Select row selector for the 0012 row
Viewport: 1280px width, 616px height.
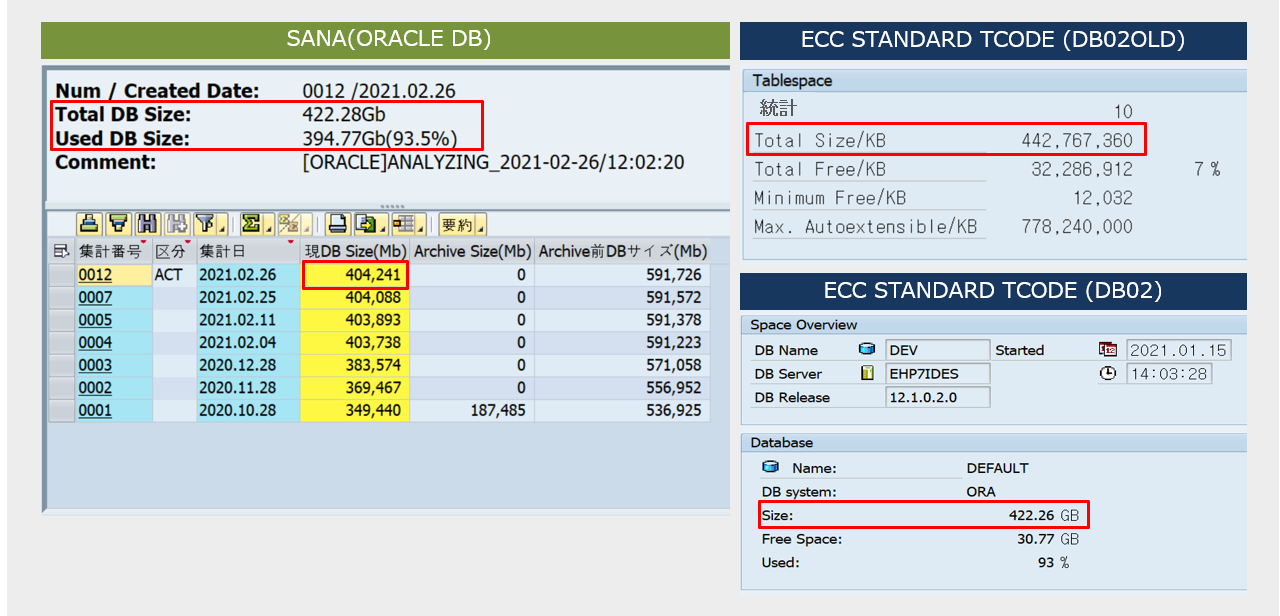(62, 275)
